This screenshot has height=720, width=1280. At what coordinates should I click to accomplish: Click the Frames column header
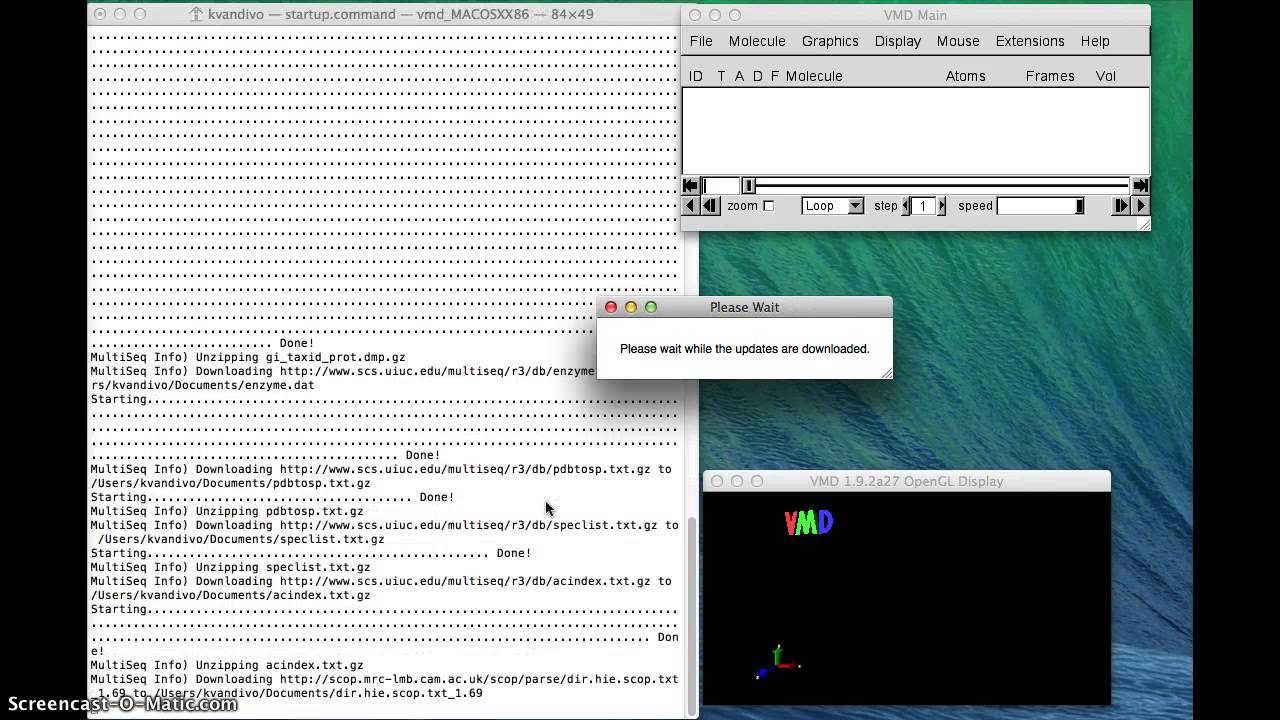1050,76
